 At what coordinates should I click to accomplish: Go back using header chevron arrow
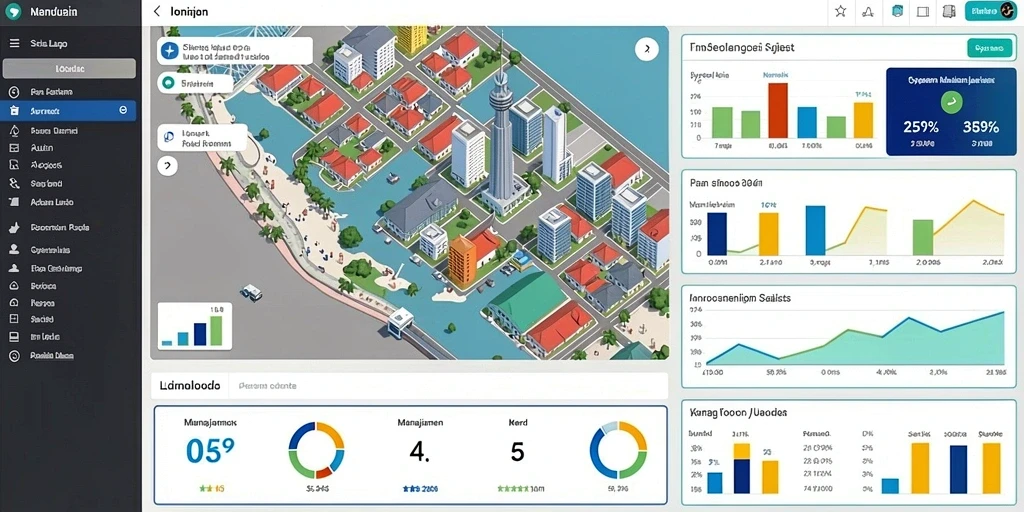(x=156, y=11)
